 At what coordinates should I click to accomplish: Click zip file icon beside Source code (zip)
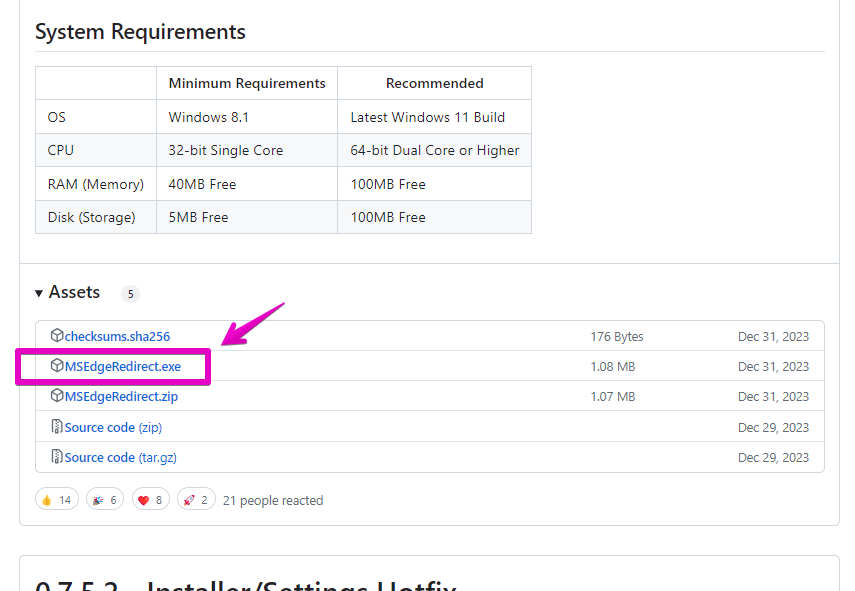pyautogui.click(x=57, y=426)
